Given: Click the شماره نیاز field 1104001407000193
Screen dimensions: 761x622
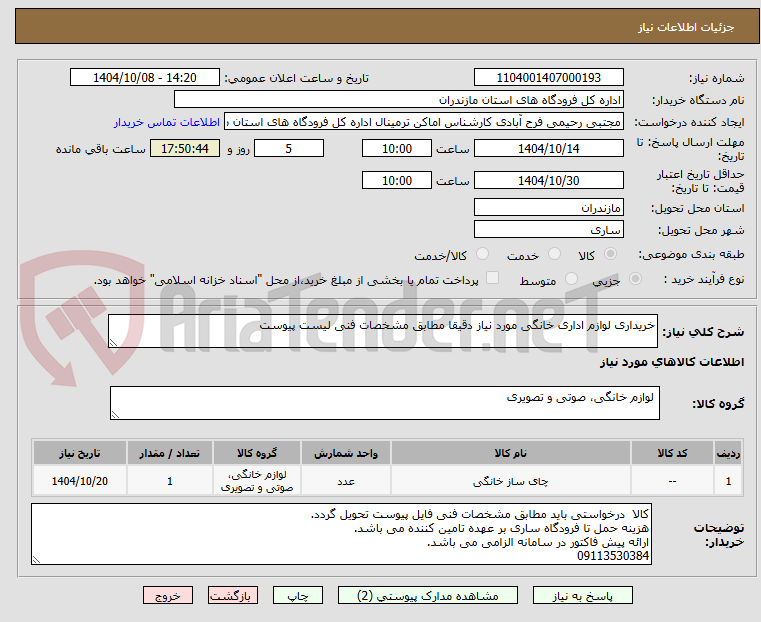Looking at the screenshot, I should (x=548, y=78).
